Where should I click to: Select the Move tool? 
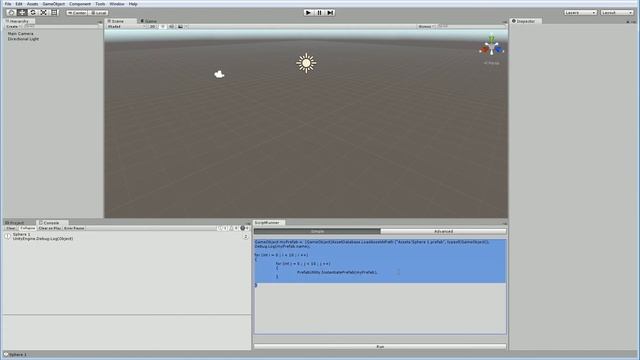[x=22, y=13]
